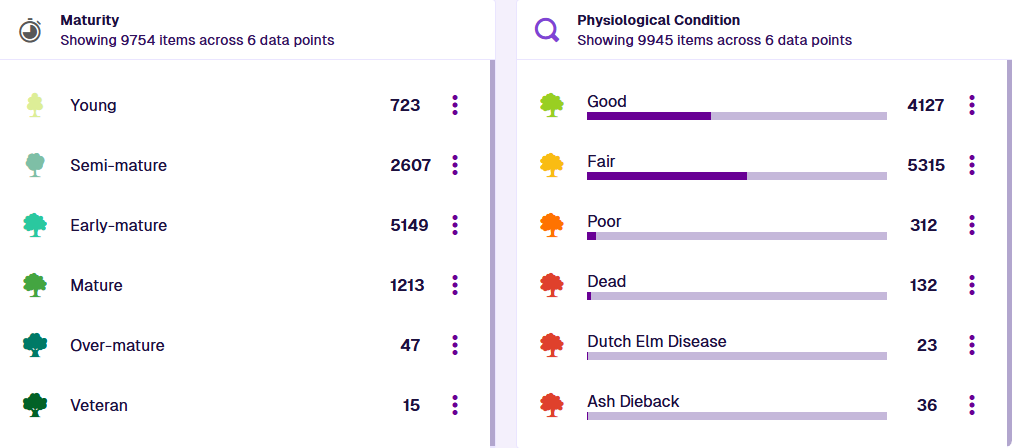Image resolution: width=1012 pixels, height=448 pixels.
Task: Open the more options menu for Mature
Action: tap(455, 285)
